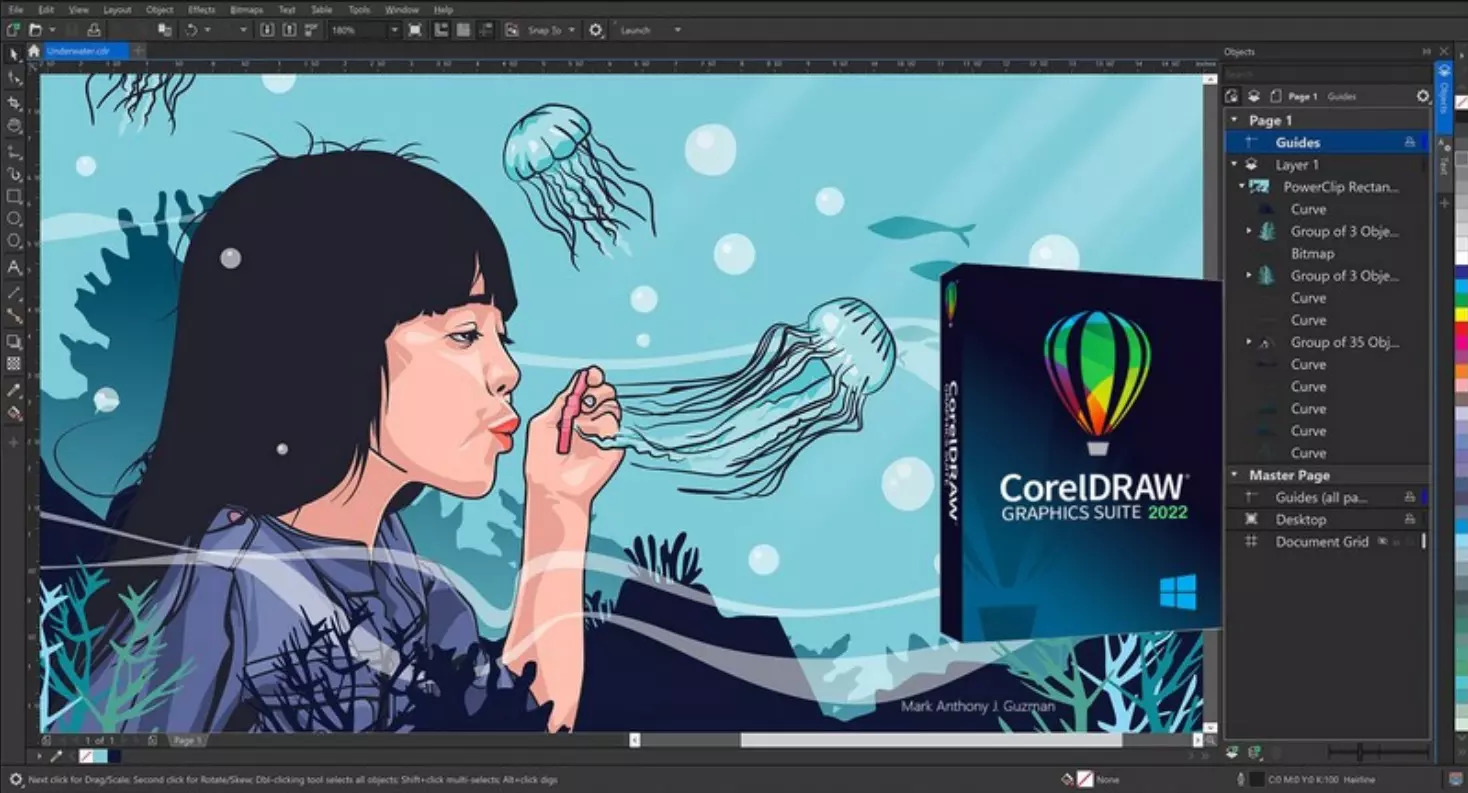Select the Transparency checkerboard tool
This screenshot has height=793, width=1468.
pyautogui.click(x=14, y=364)
